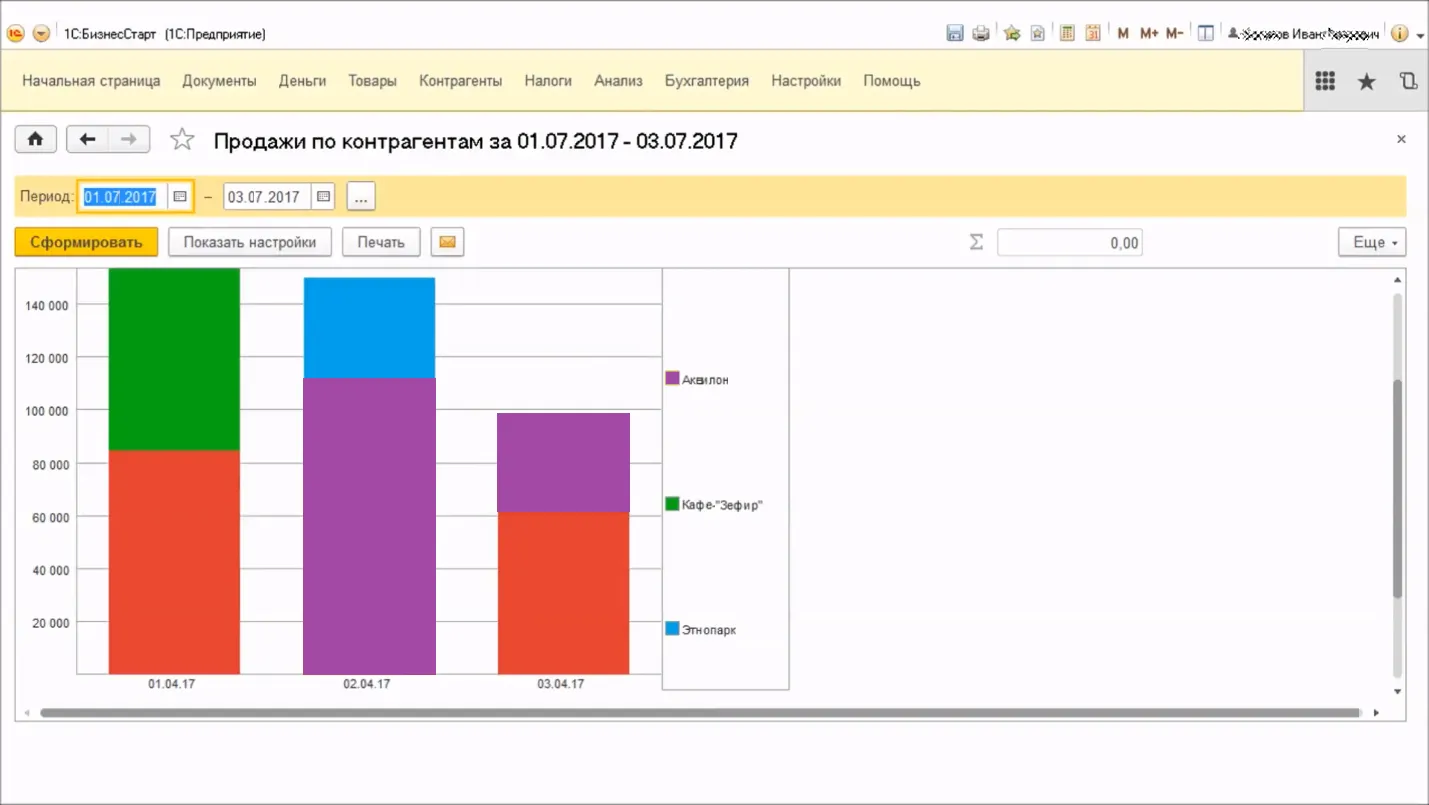
Task: Open the history icon next to star
Action: (x=1408, y=82)
